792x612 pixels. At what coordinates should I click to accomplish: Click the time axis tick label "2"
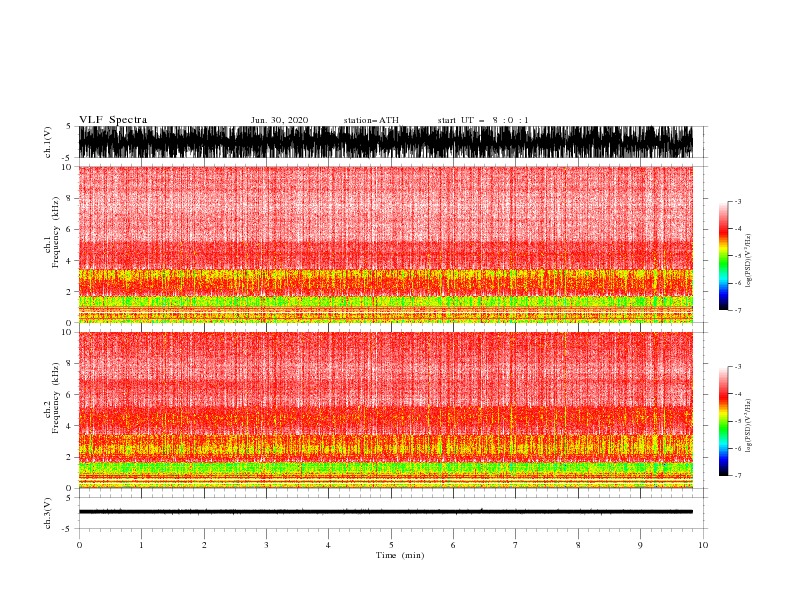click(204, 545)
